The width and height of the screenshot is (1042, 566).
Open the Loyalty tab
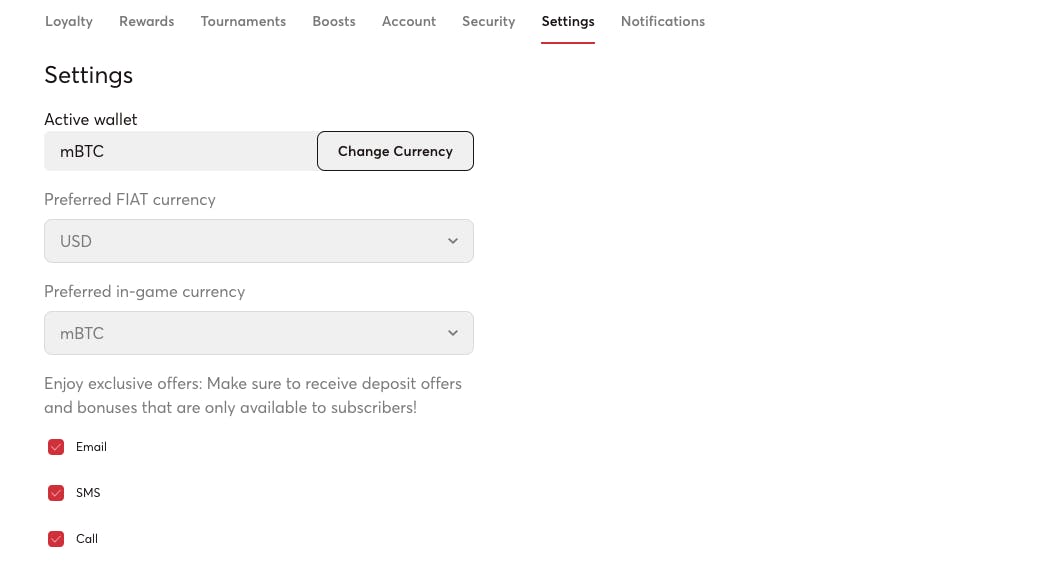coord(69,21)
